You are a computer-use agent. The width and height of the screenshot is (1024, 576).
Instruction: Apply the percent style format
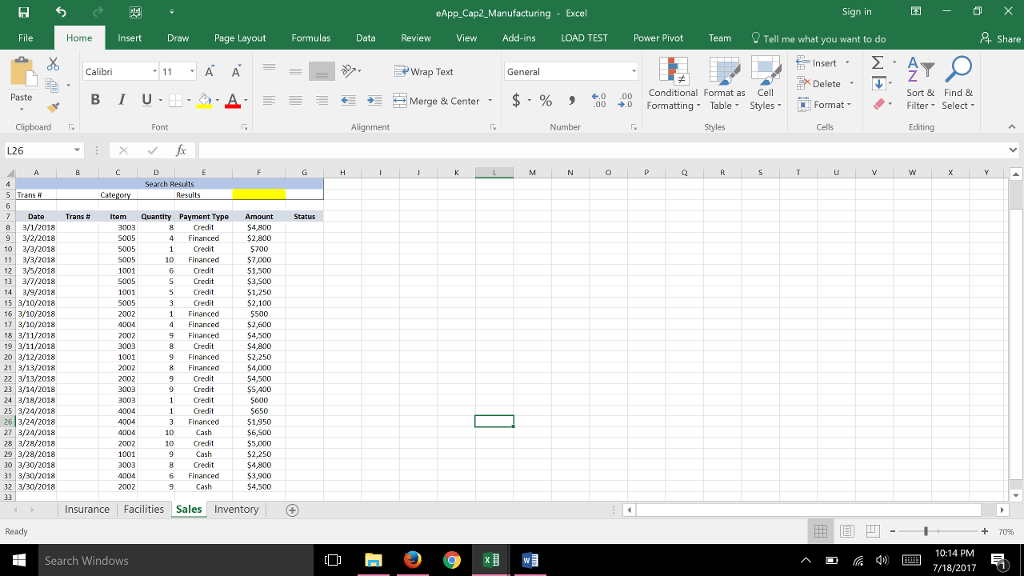(546, 101)
